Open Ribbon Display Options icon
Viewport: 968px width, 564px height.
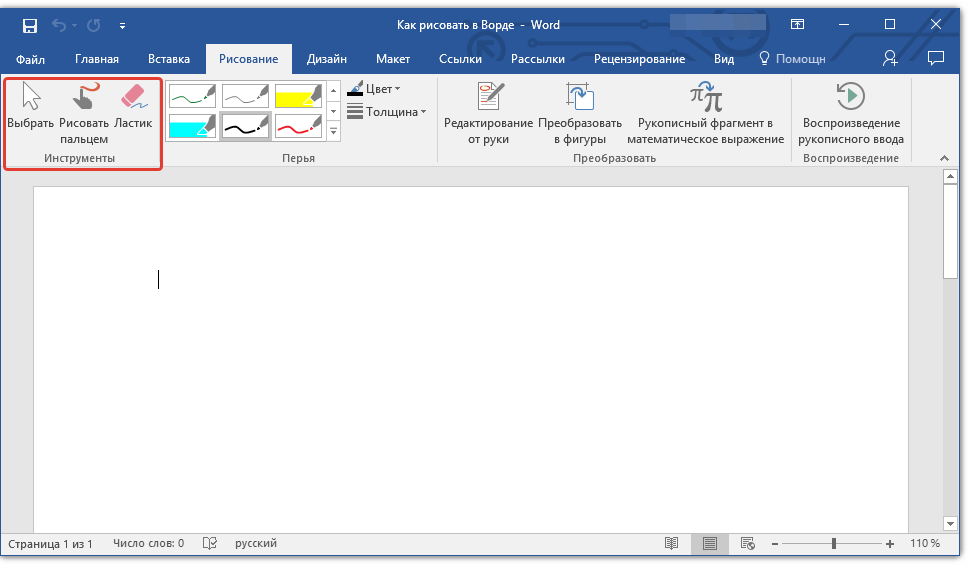click(797, 25)
